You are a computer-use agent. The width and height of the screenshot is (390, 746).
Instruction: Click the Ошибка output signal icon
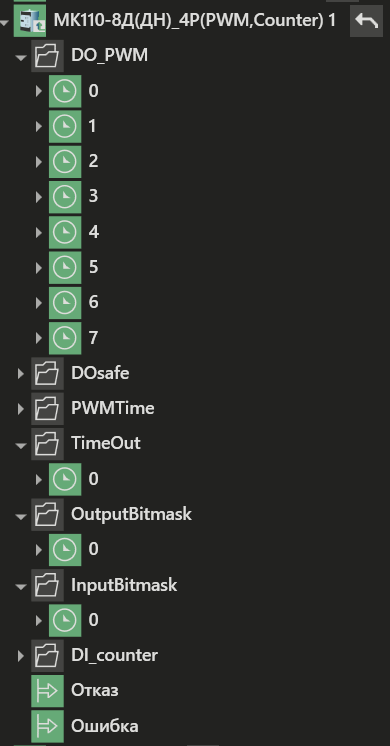(47, 726)
